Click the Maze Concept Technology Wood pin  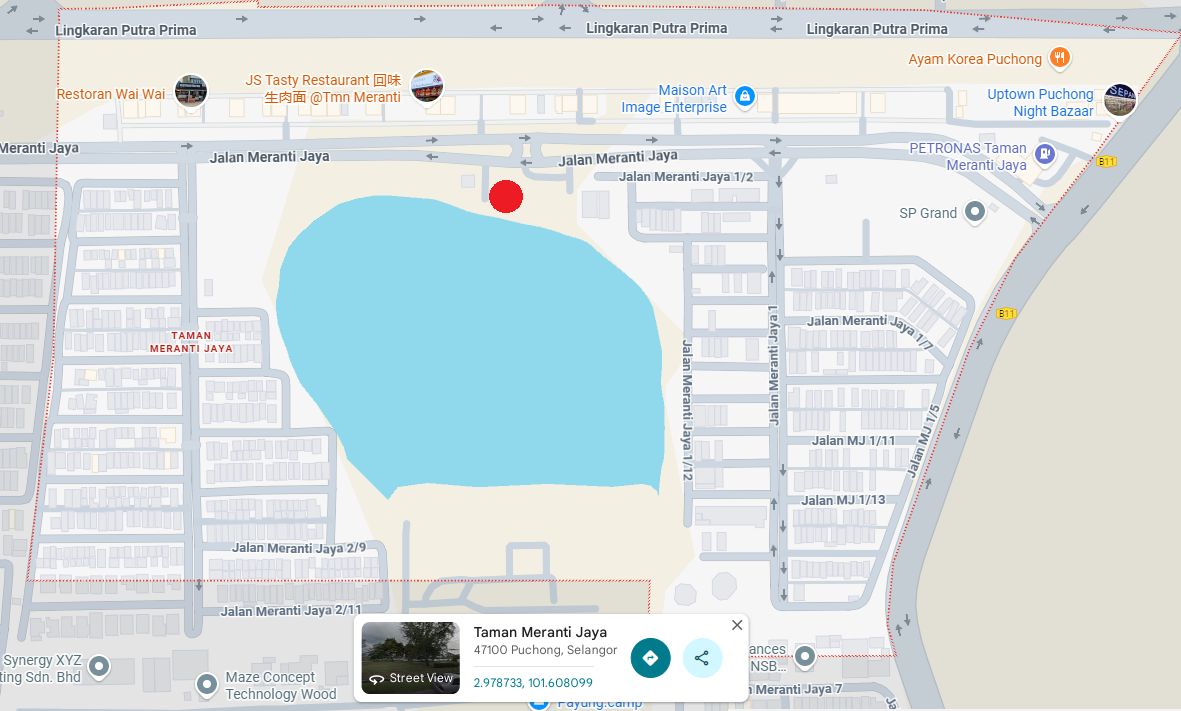pyautogui.click(x=207, y=685)
